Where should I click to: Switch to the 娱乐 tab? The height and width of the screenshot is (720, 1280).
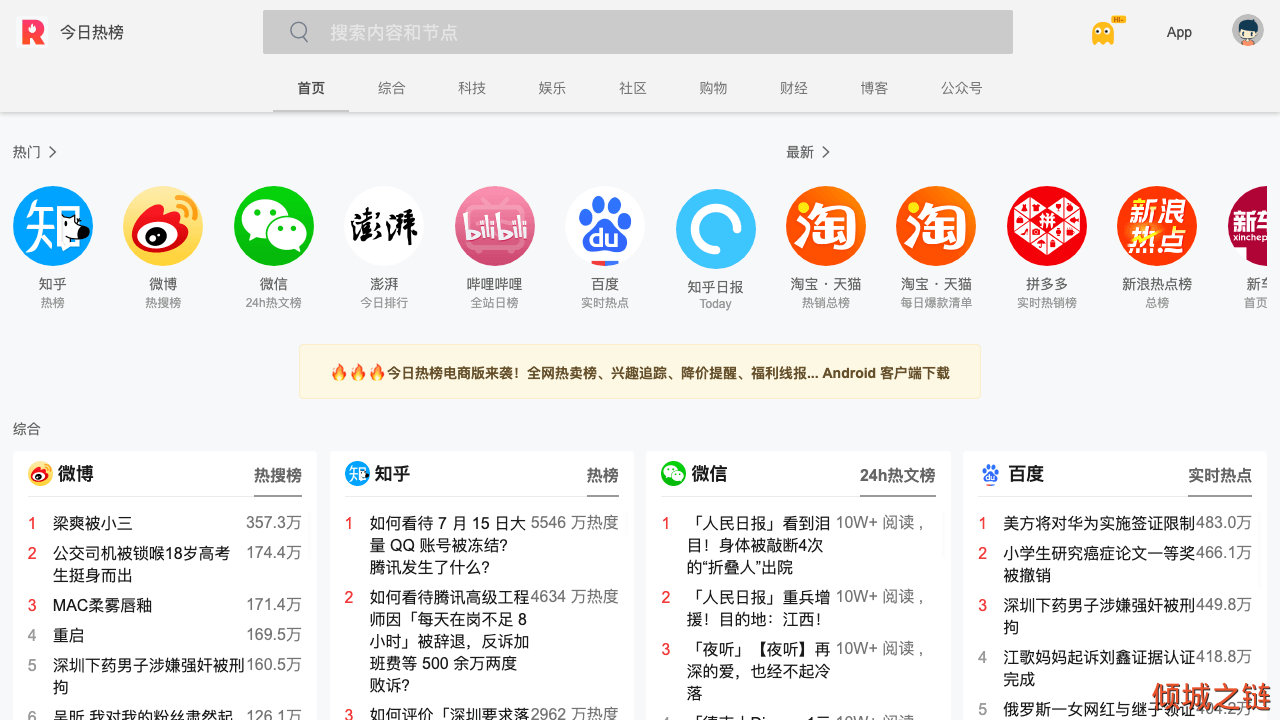tap(552, 88)
